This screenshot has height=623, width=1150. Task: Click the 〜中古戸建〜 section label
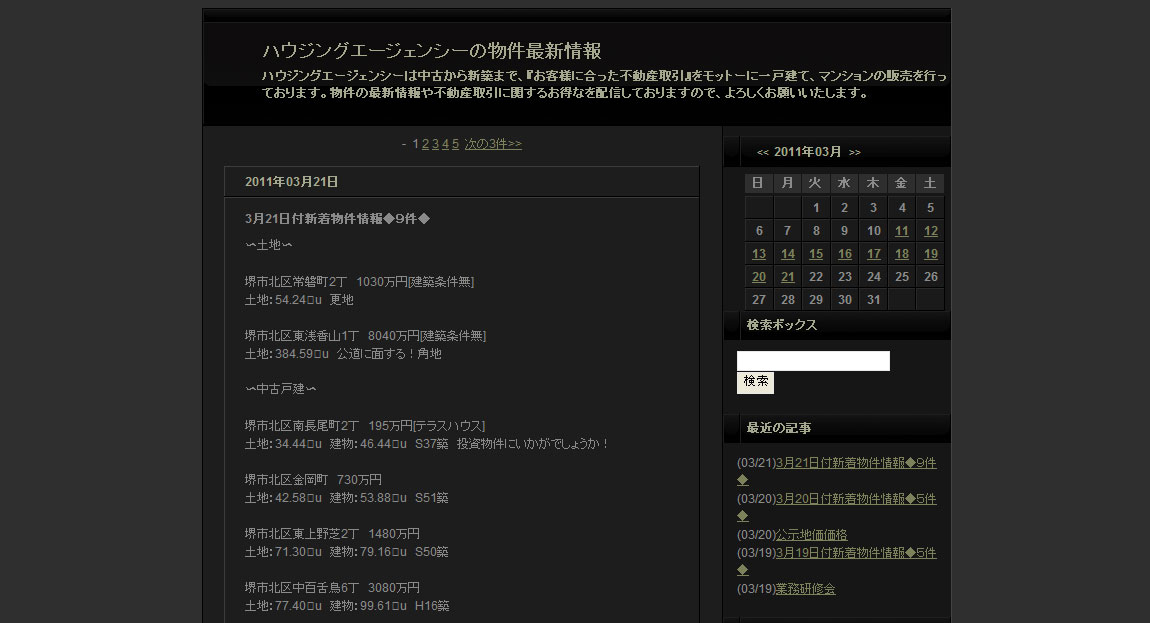pos(281,389)
